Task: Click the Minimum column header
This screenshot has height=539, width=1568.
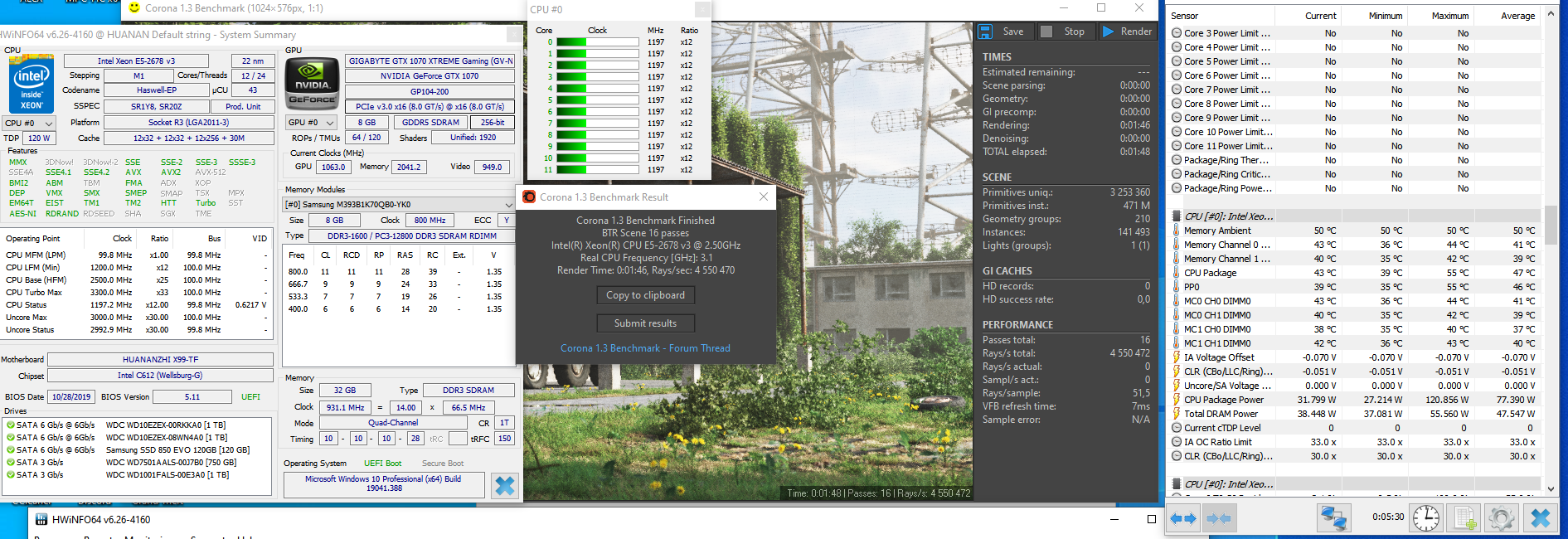Action: coord(1373,16)
